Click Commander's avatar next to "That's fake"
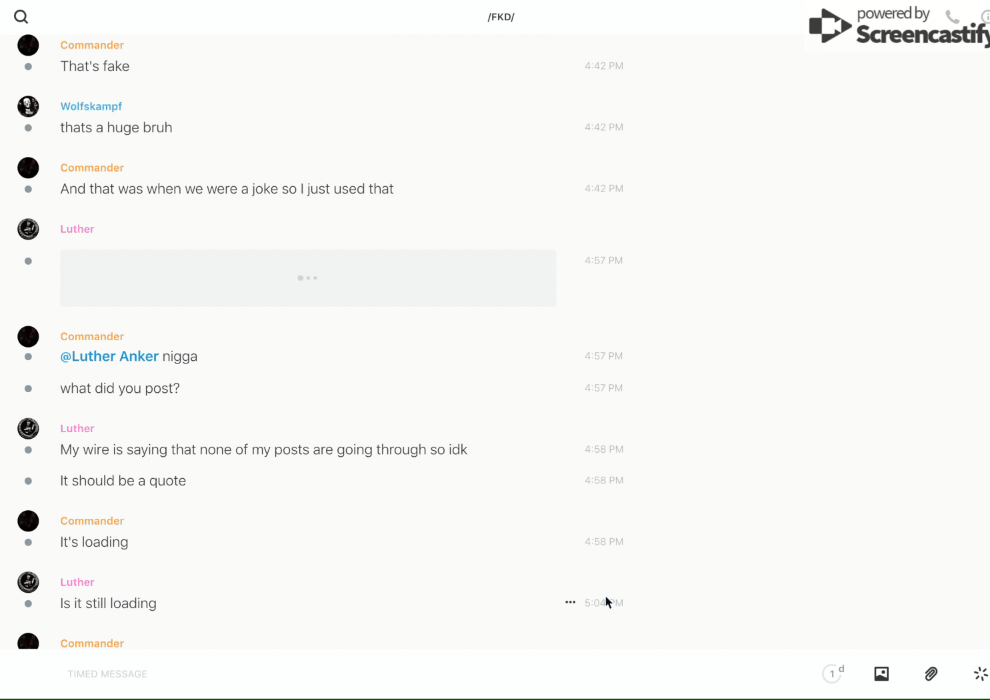 coord(28,46)
